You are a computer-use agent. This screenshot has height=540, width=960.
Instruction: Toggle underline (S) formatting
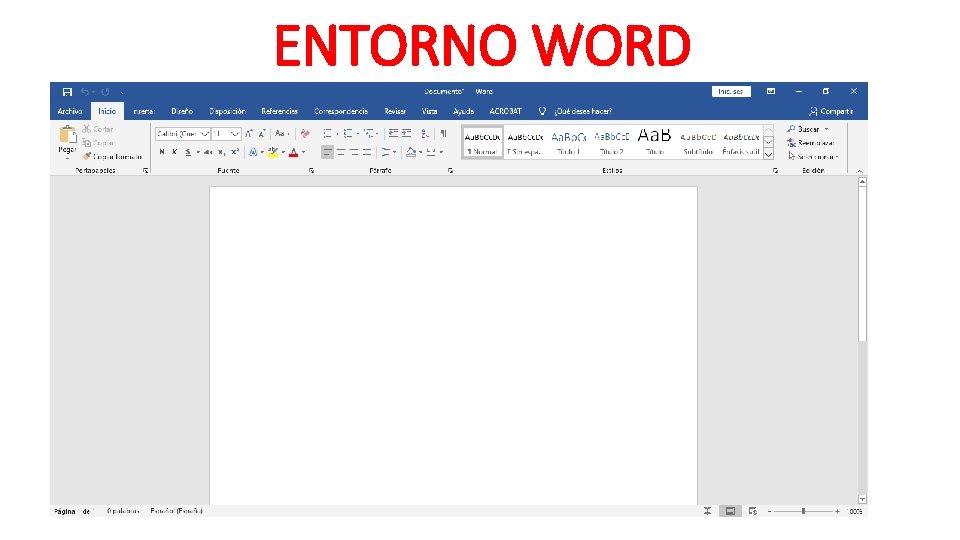pyautogui.click(x=188, y=152)
